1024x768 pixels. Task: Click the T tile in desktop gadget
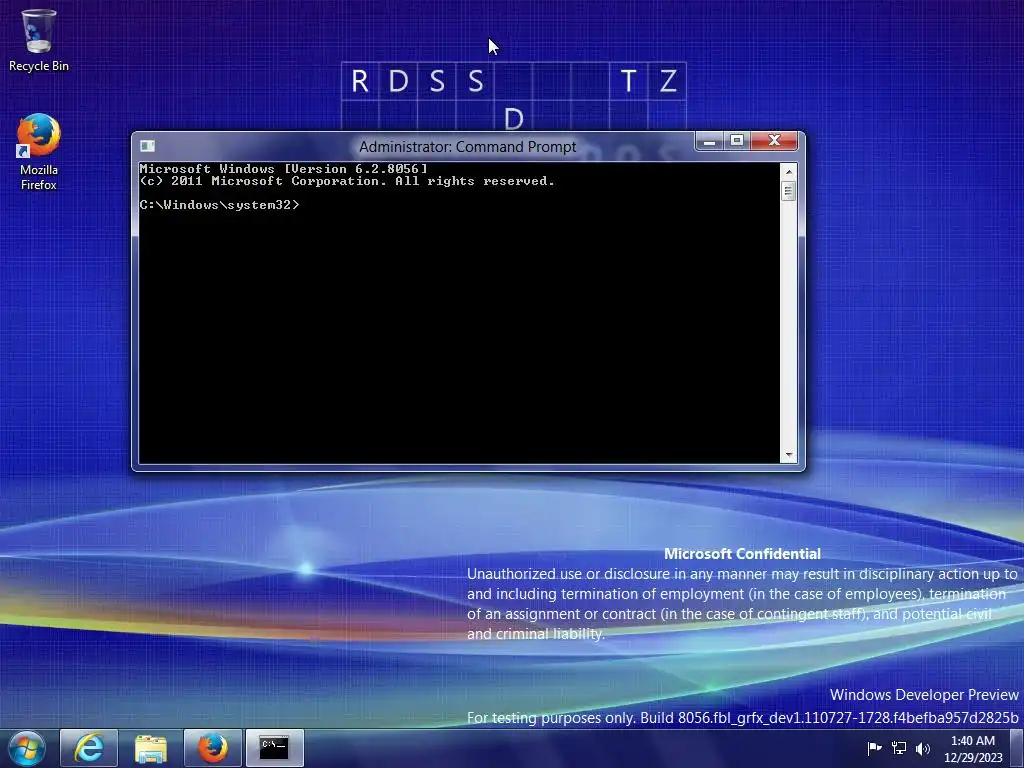pos(628,81)
